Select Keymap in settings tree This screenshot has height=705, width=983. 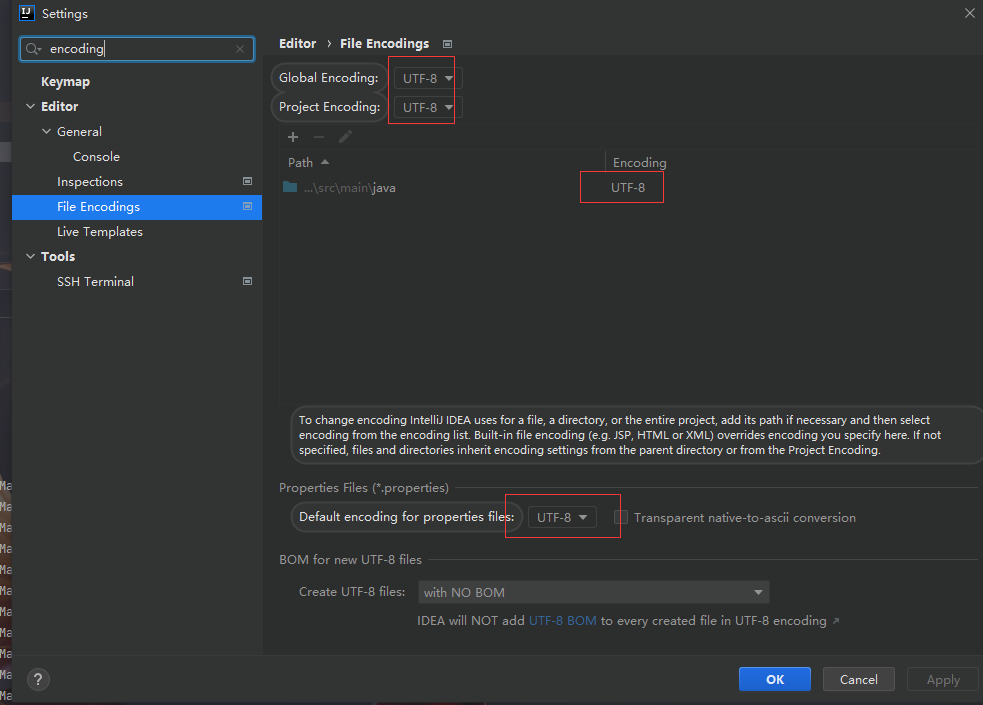65,81
